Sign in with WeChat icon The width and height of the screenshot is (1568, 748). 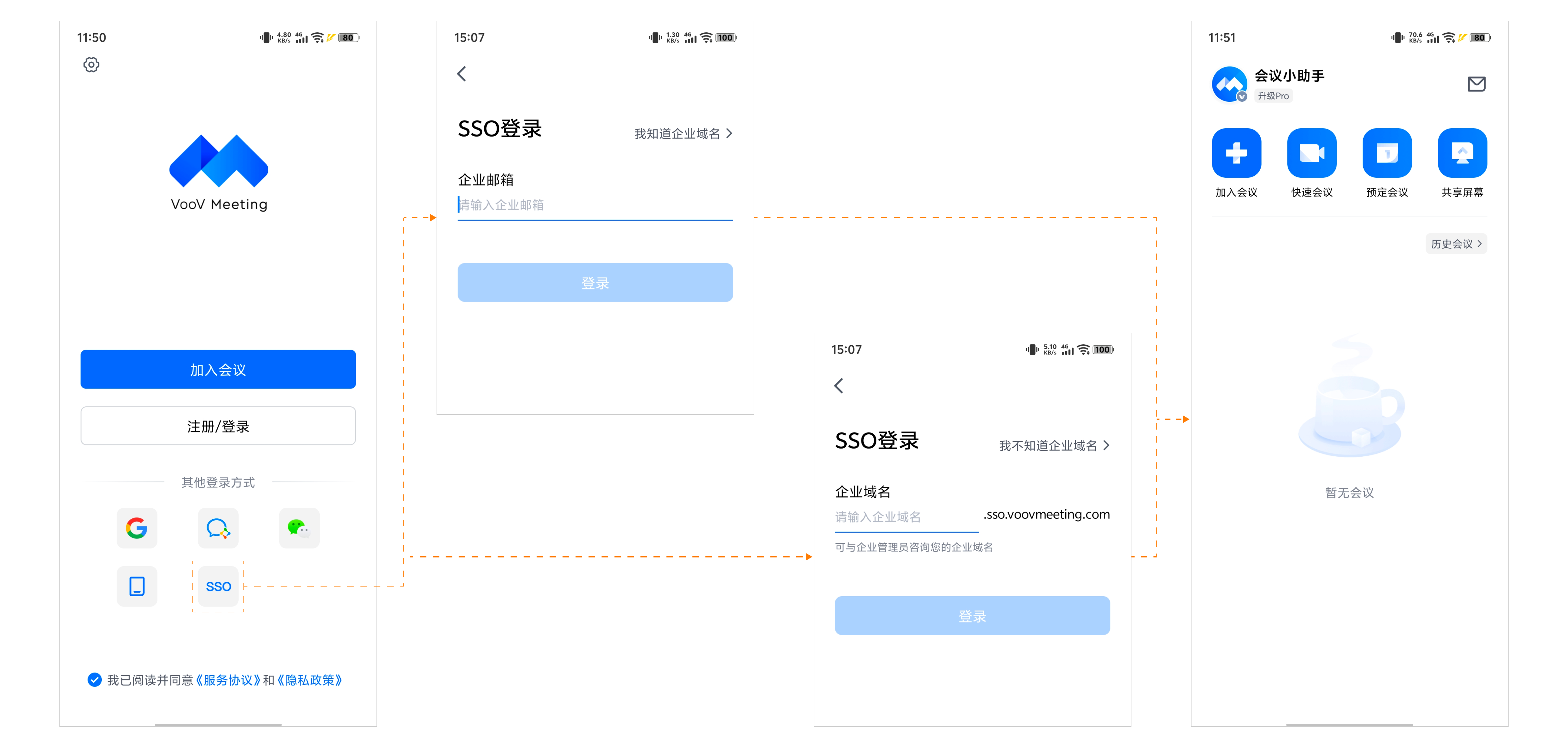(x=299, y=528)
